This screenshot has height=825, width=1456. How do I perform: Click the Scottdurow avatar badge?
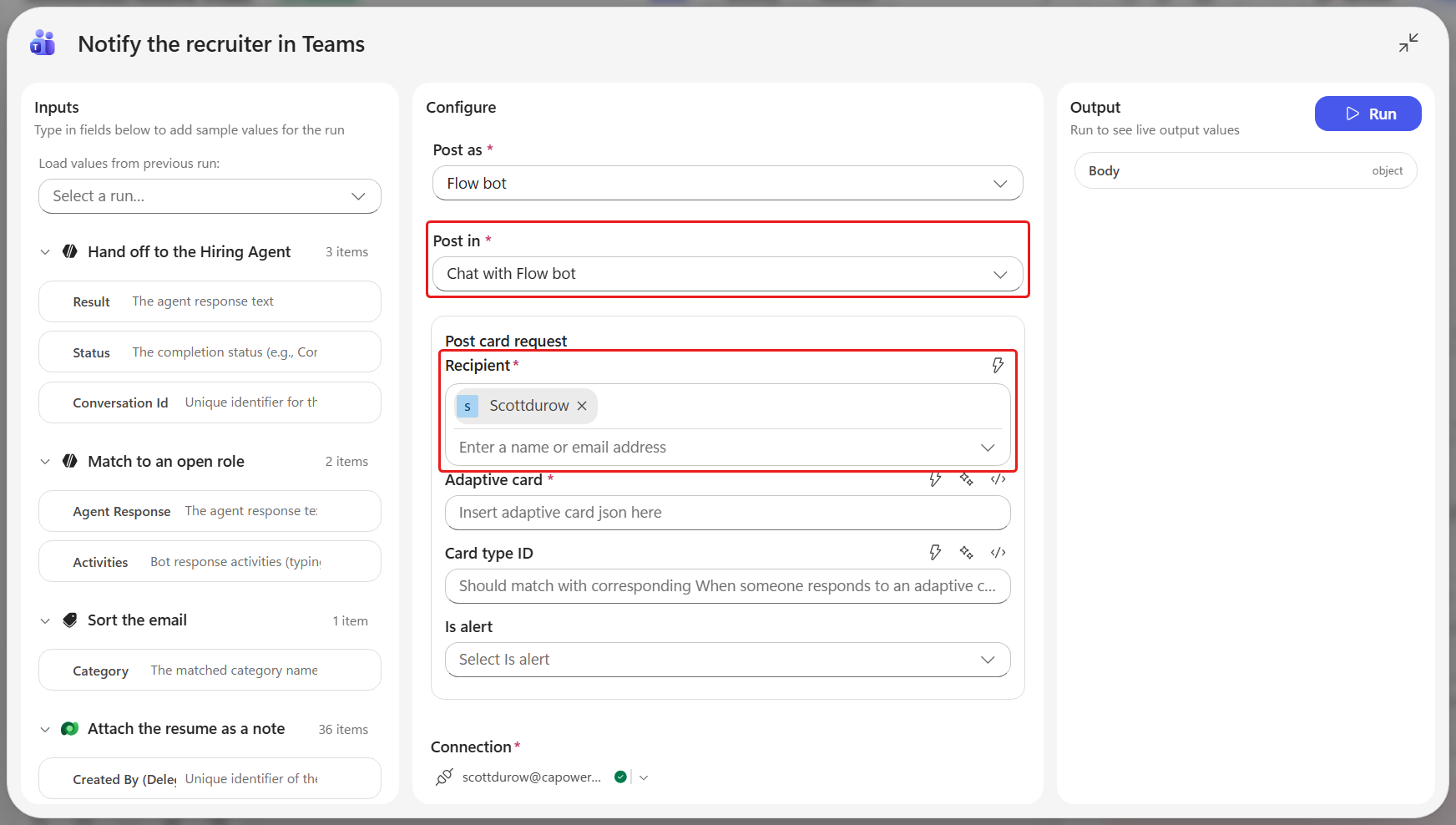pos(468,406)
